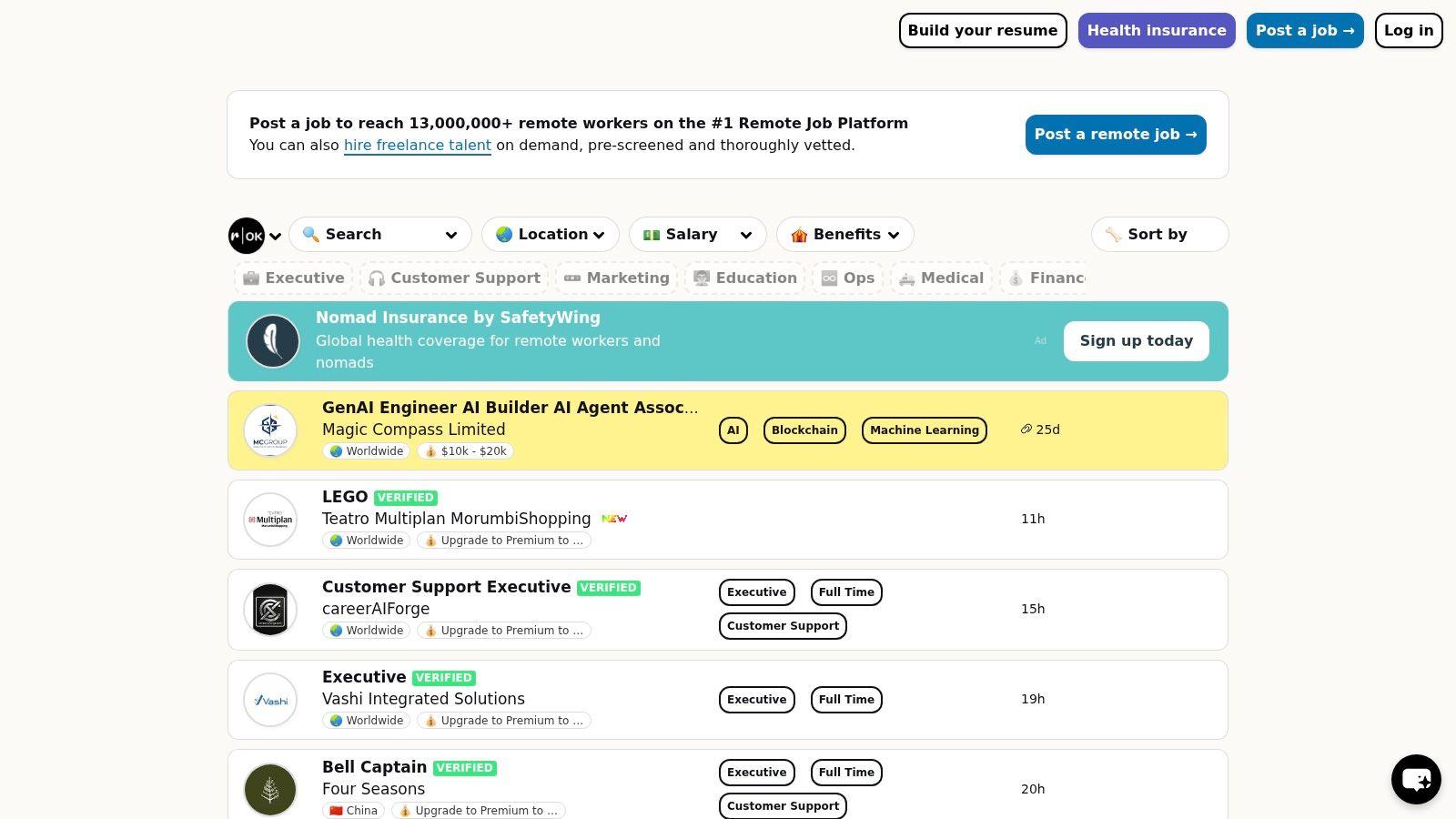Click Worldwide badge on Vashi listing
Viewport: 1456px width, 819px height.
366,721
